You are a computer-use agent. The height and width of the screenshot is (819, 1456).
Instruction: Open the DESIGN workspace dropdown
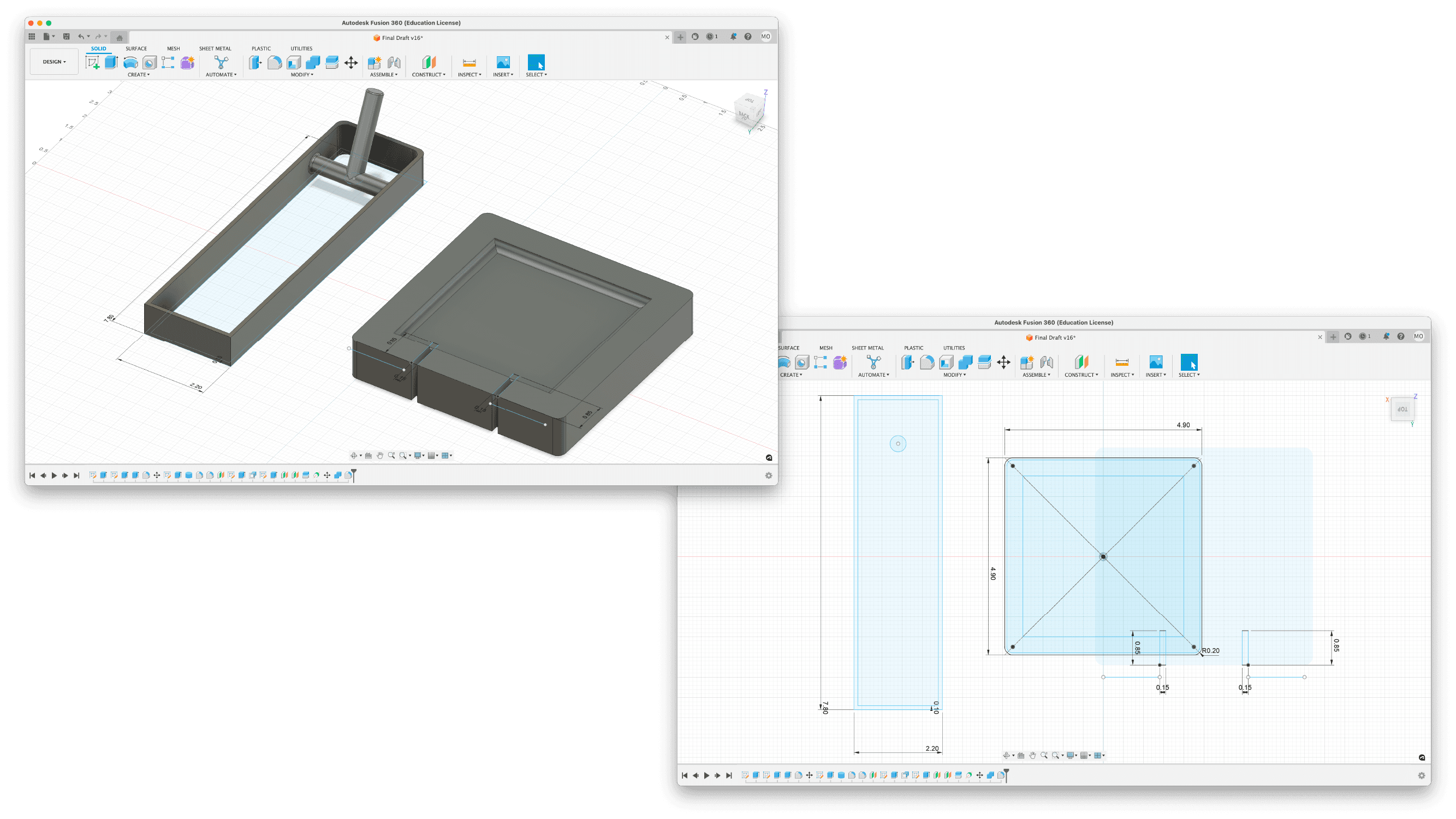(54, 62)
